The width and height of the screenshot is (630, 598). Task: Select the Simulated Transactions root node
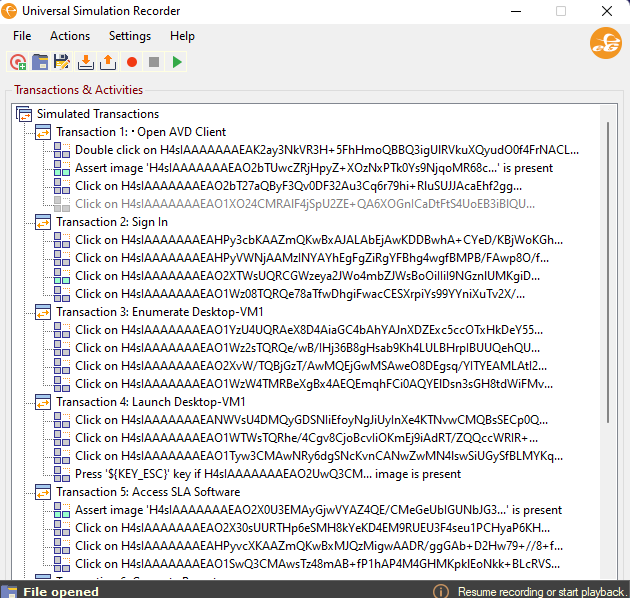tap(97, 114)
